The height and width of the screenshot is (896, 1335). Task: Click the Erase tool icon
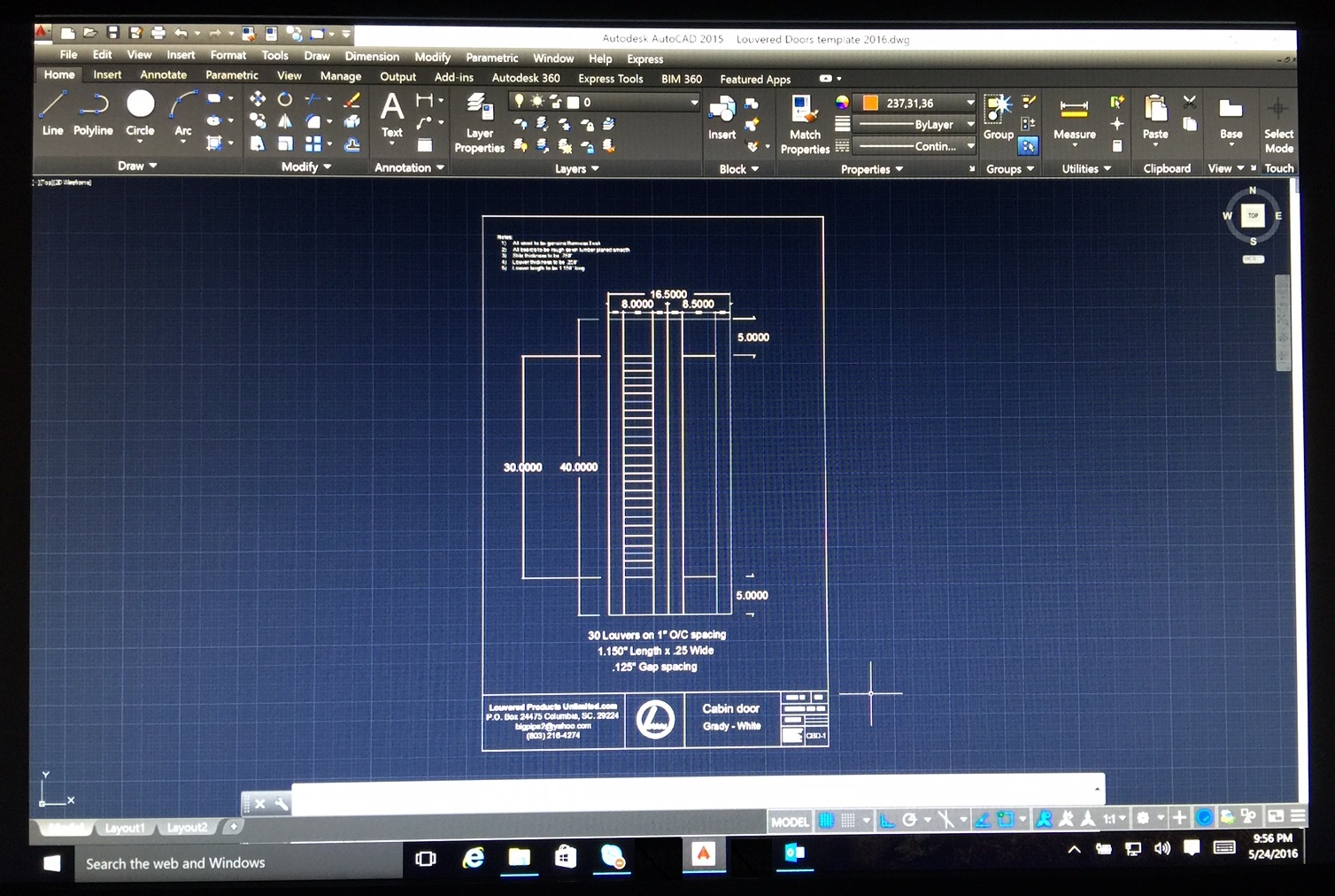(352, 99)
